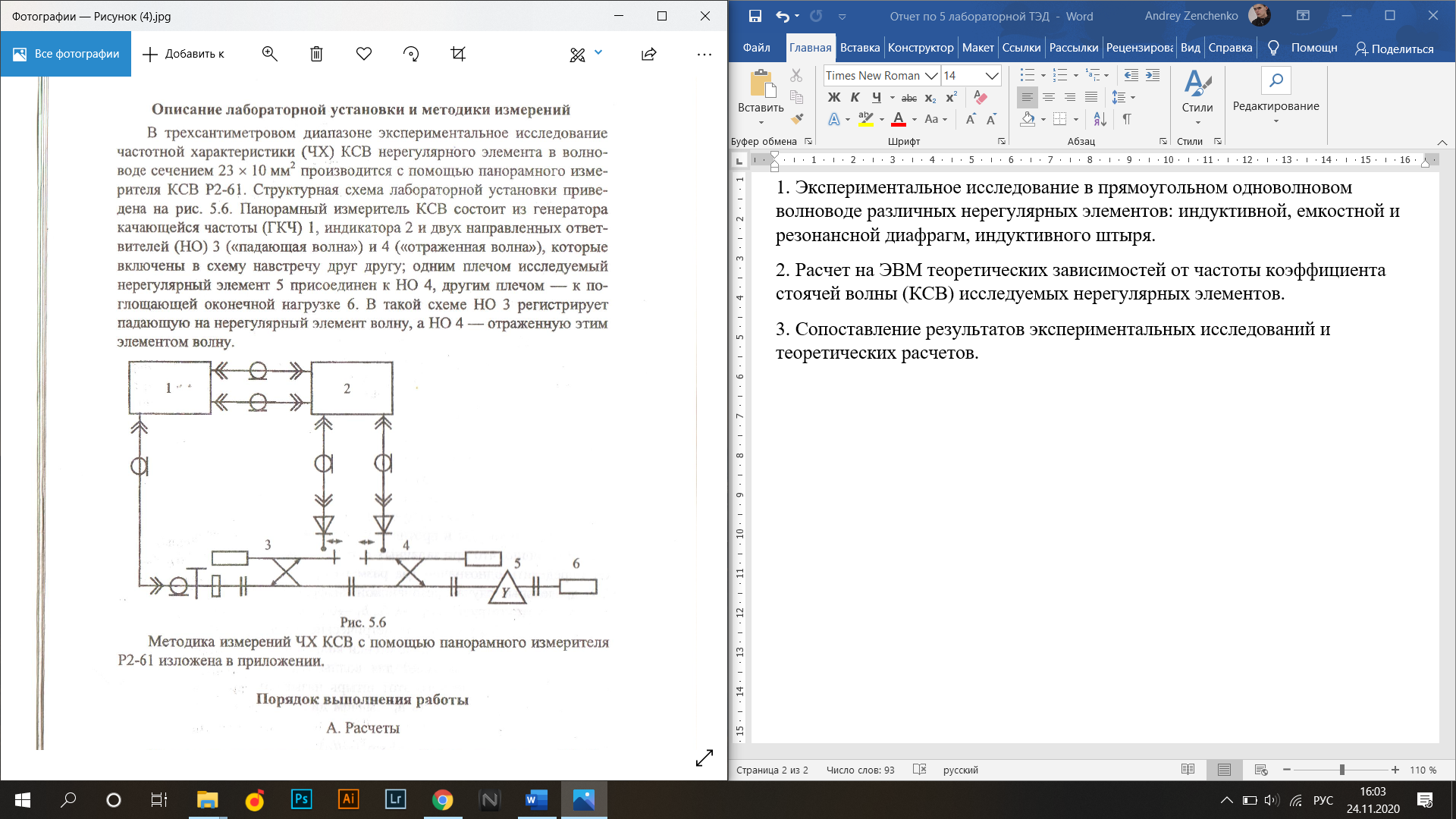Open the paragraph shading fill color
The image size is (1456, 819).
click(1028, 119)
